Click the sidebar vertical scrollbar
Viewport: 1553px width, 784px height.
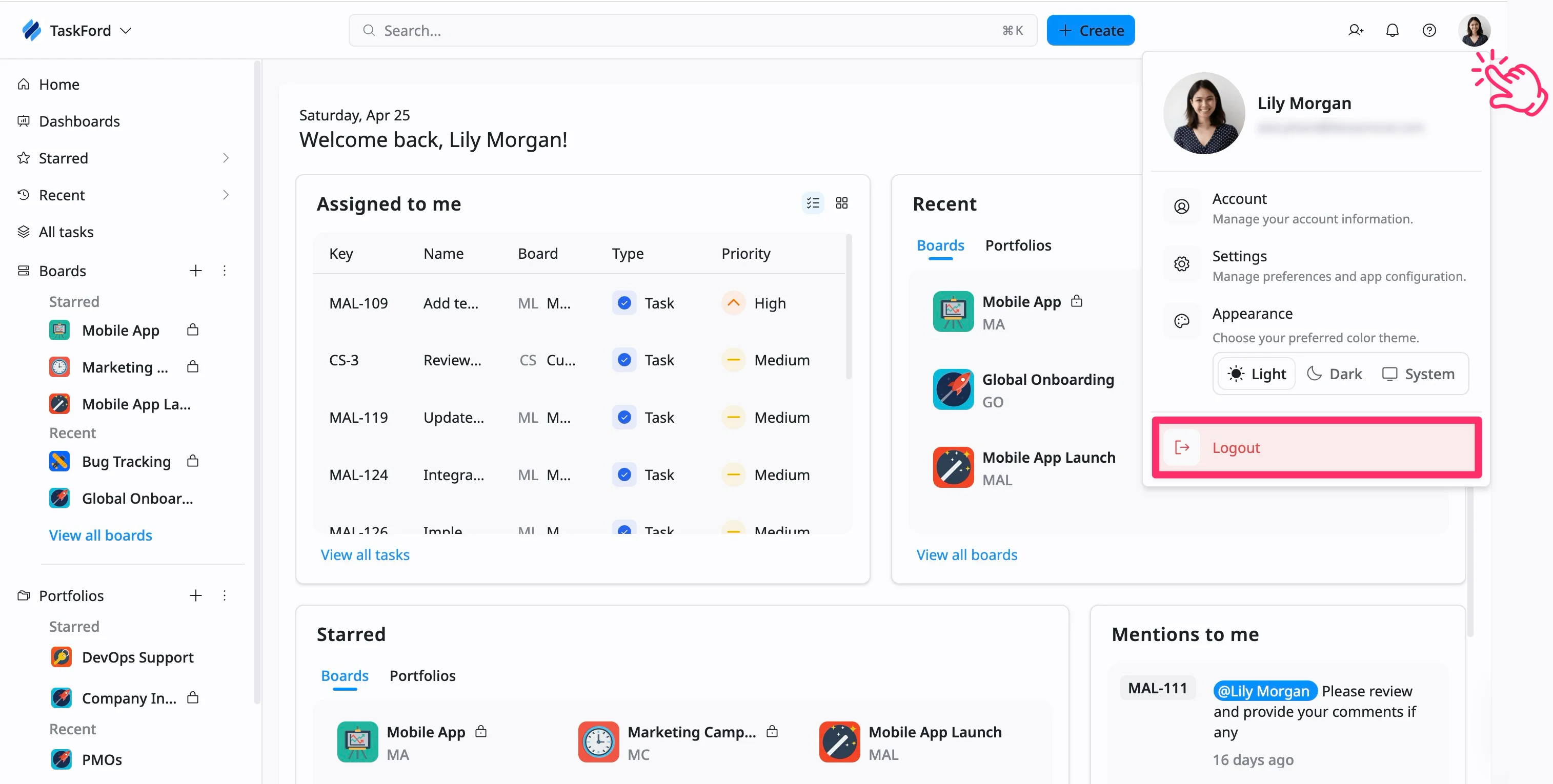click(x=257, y=381)
